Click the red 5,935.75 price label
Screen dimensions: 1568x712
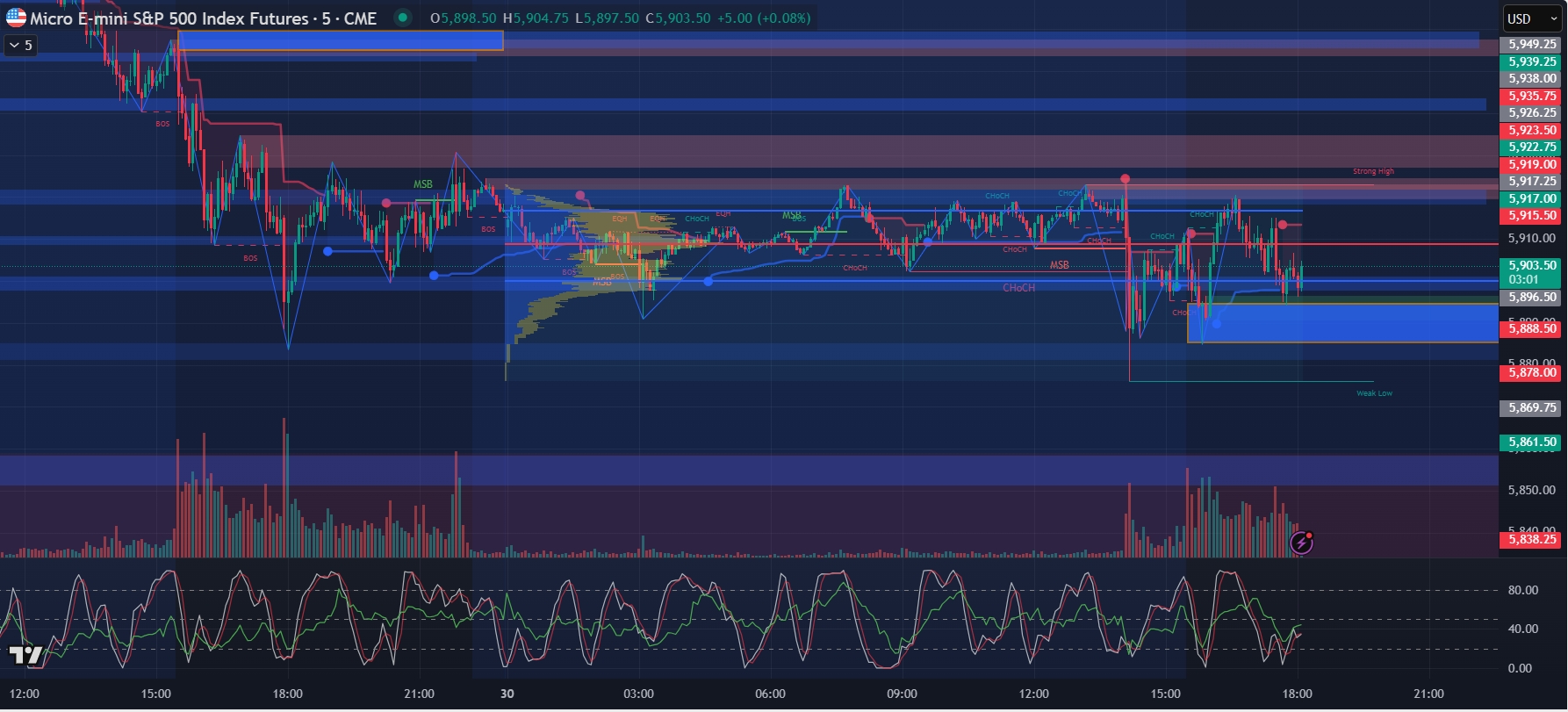coord(1532,96)
